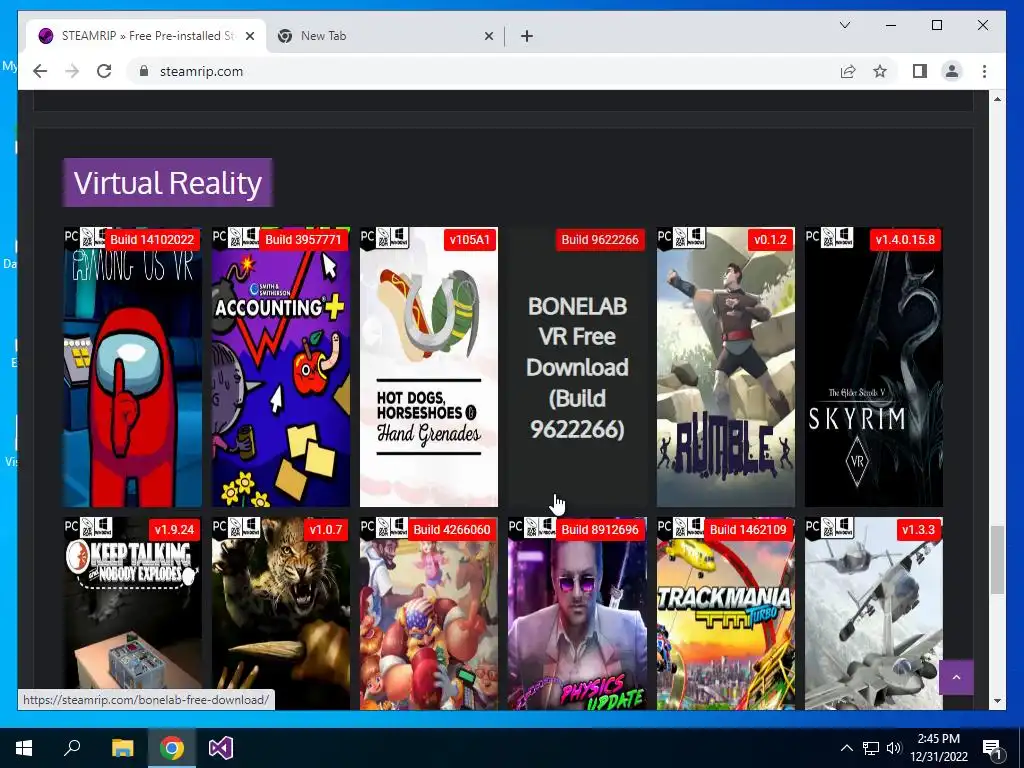Image resolution: width=1024 pixels, height=768 pixels.
Task: Open Hot Dogs, Horseshoes & Hand Grenades
Action: tap(429, 367)
